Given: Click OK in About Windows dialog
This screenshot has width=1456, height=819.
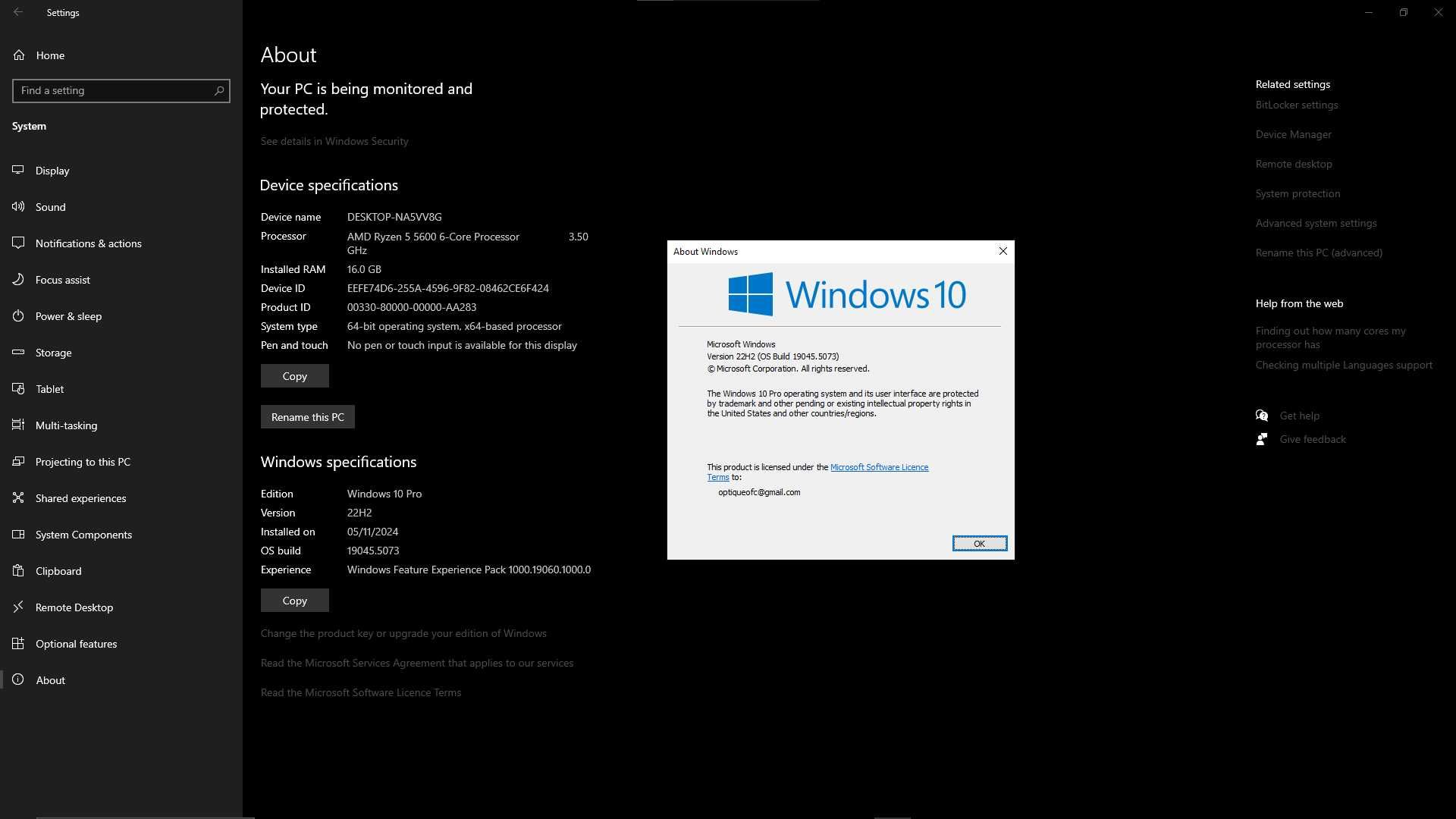Looking at the screenshot, I should [979, 544].
